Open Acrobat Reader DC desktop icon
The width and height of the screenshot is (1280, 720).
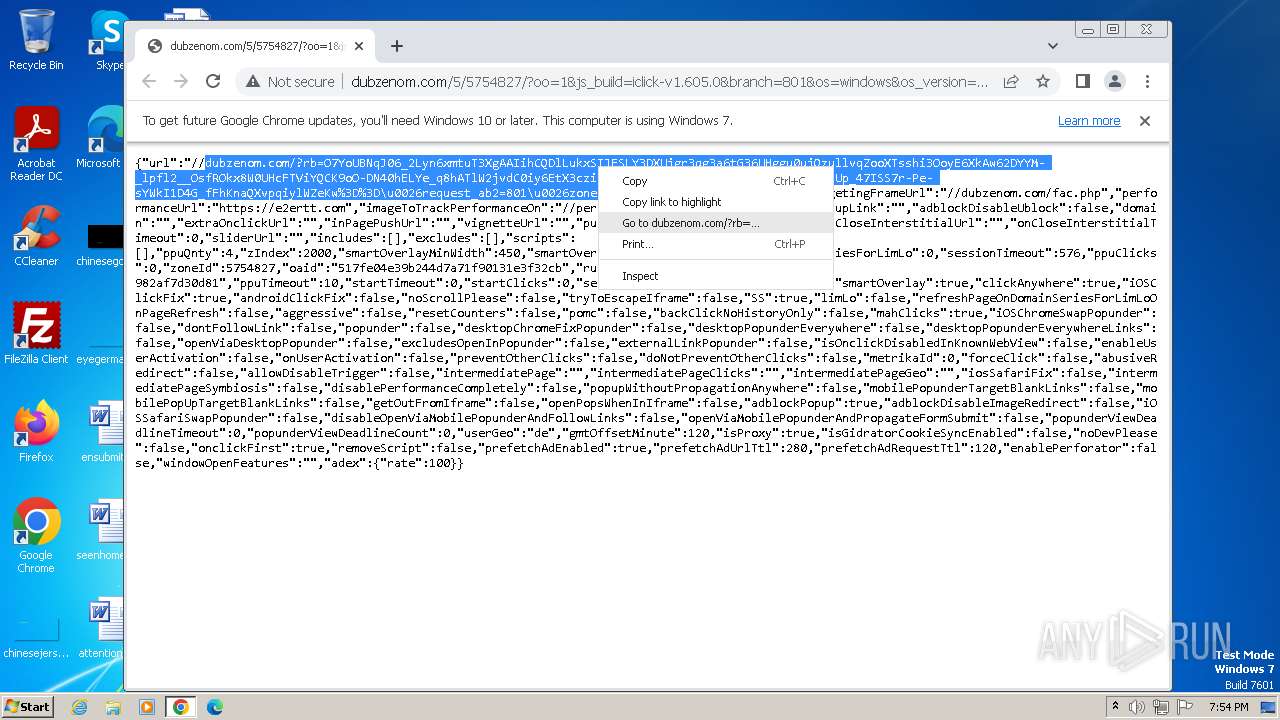(36, 144)
